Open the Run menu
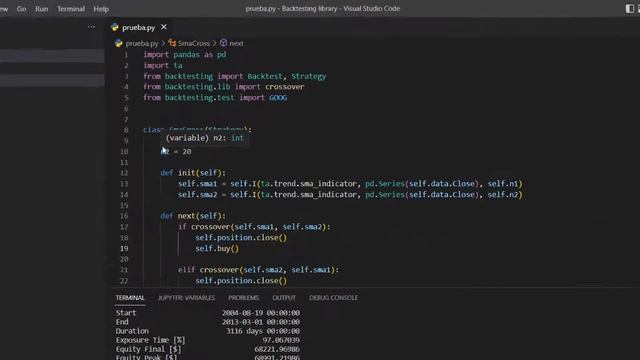The width and height of the screenshot is (640, 360). [x=41, y=9]
